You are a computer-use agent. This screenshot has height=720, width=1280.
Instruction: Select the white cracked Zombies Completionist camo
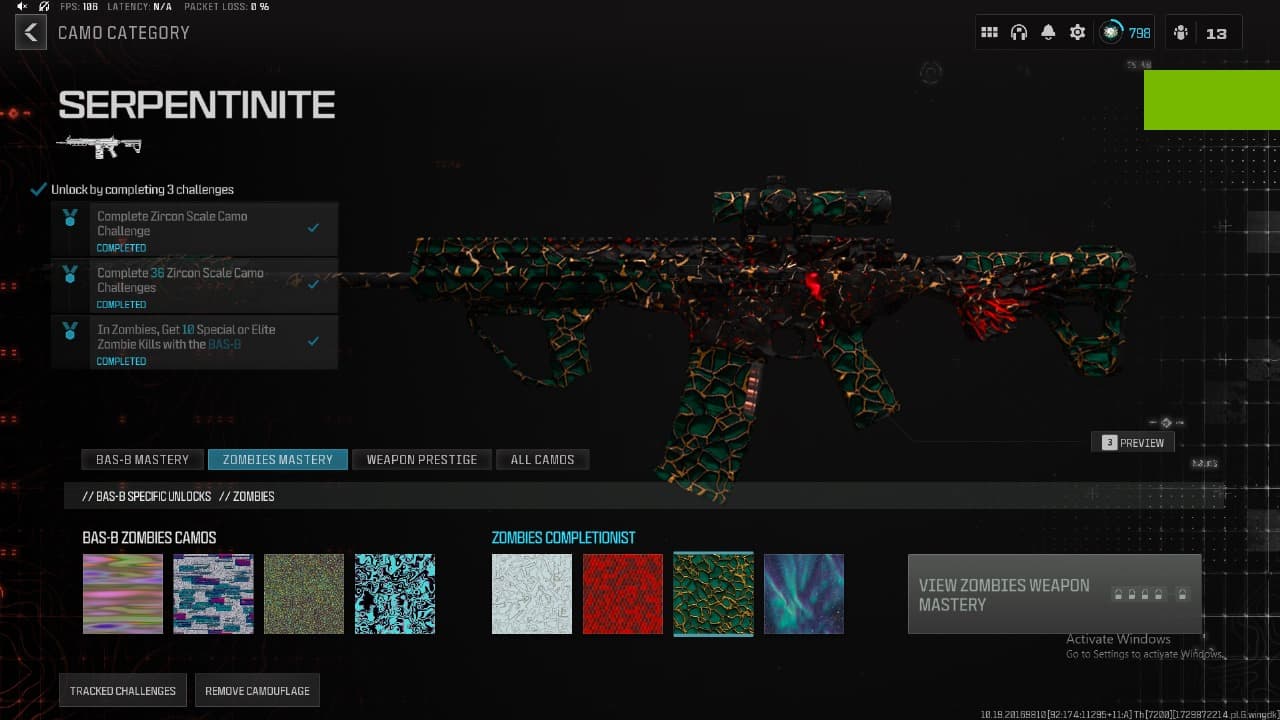(532, 594)
